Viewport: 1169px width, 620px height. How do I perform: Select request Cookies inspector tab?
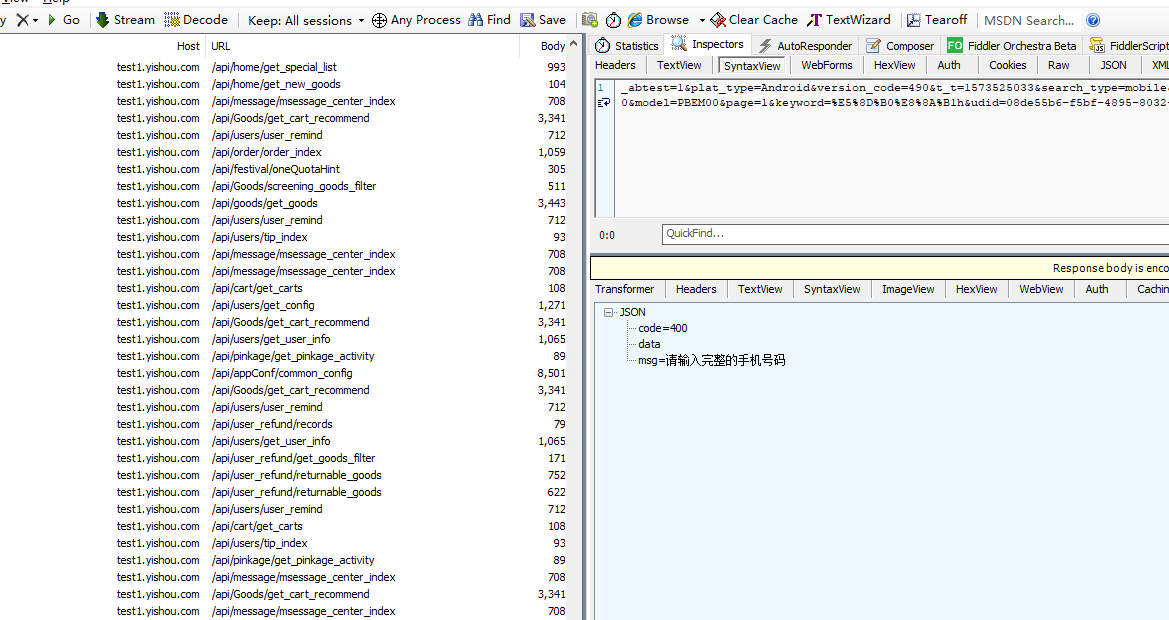pyautogui.click(x=1008, y=66)
